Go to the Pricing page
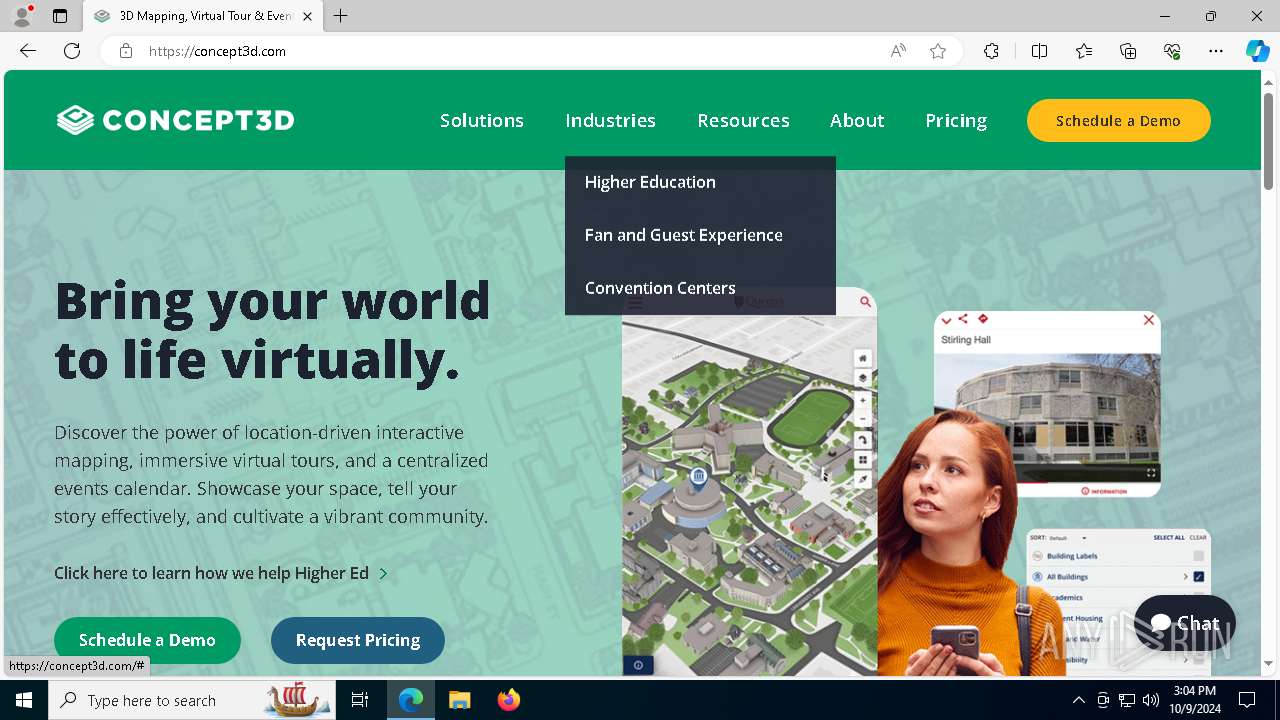The width and height of the screenshot is (1280, 720). click(956, 120)
